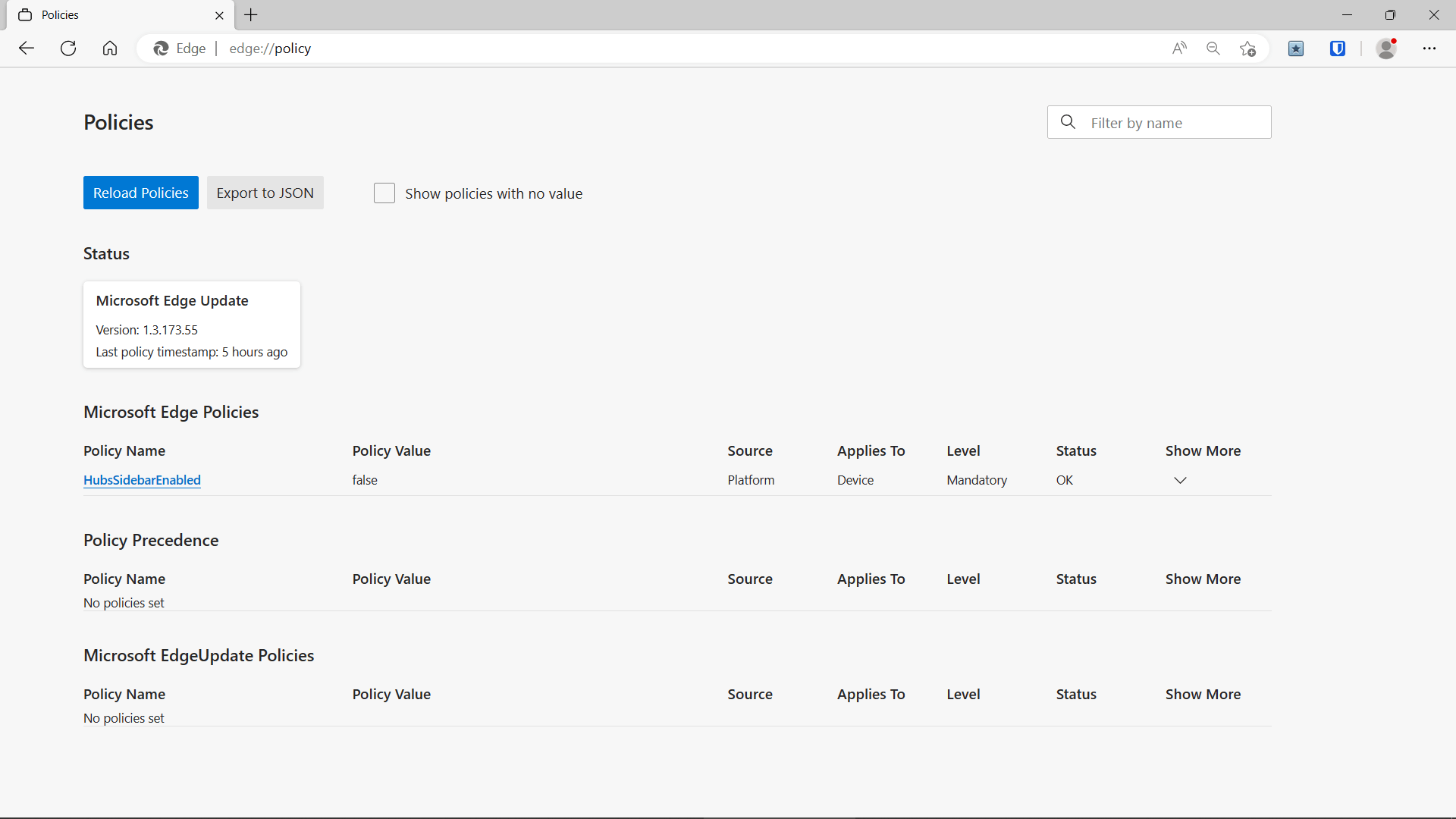
Task: Open the Bitwarden extension icon
Action: [1338, 49]
